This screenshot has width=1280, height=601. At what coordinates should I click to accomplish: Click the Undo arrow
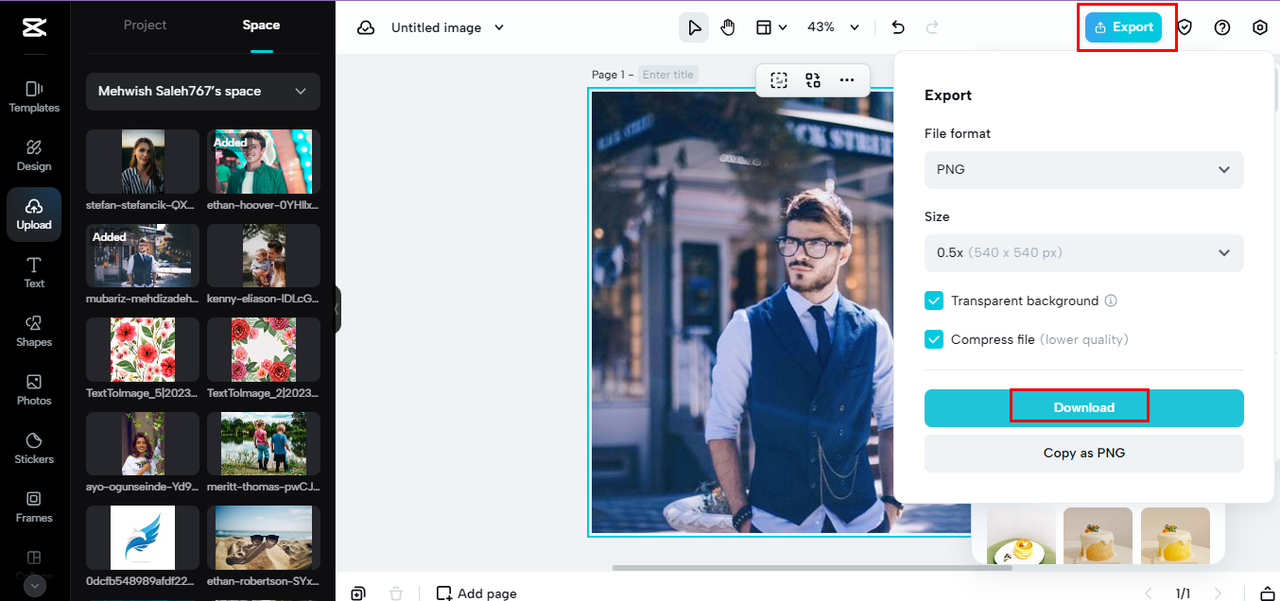click(x=897, y=27)
